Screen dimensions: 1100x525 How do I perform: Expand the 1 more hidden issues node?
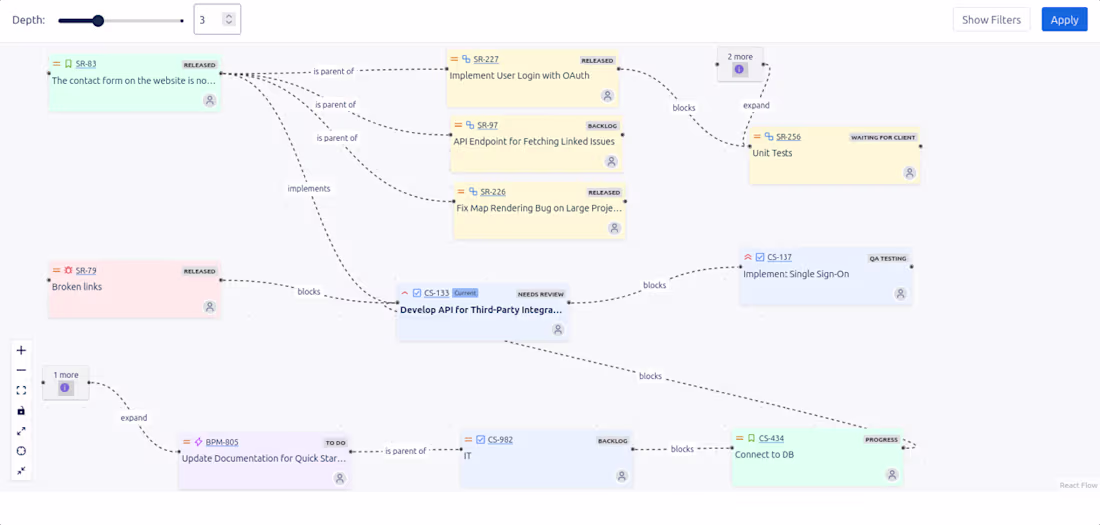(x=65, y=383)
